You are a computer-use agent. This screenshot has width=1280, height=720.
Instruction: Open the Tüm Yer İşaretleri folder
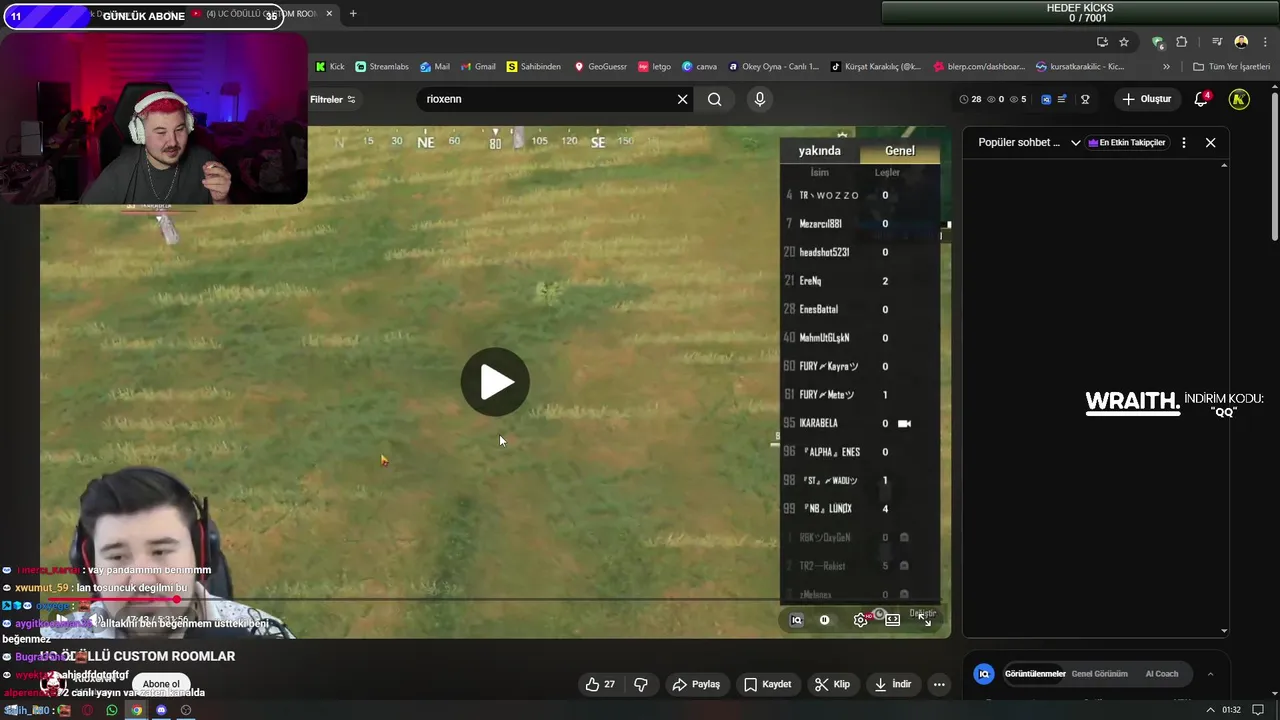tap(1231, 67)
